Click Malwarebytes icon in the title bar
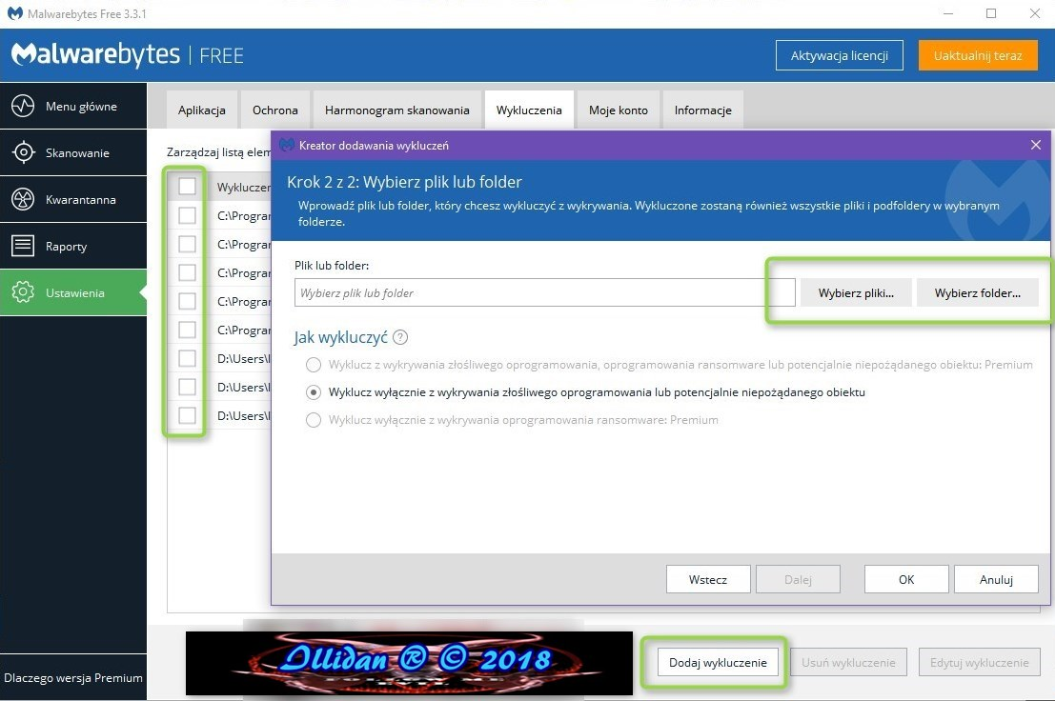Image resolution: width=1055 pixels, height=702 pixels. pyautogui.click(x=15, y=13)
